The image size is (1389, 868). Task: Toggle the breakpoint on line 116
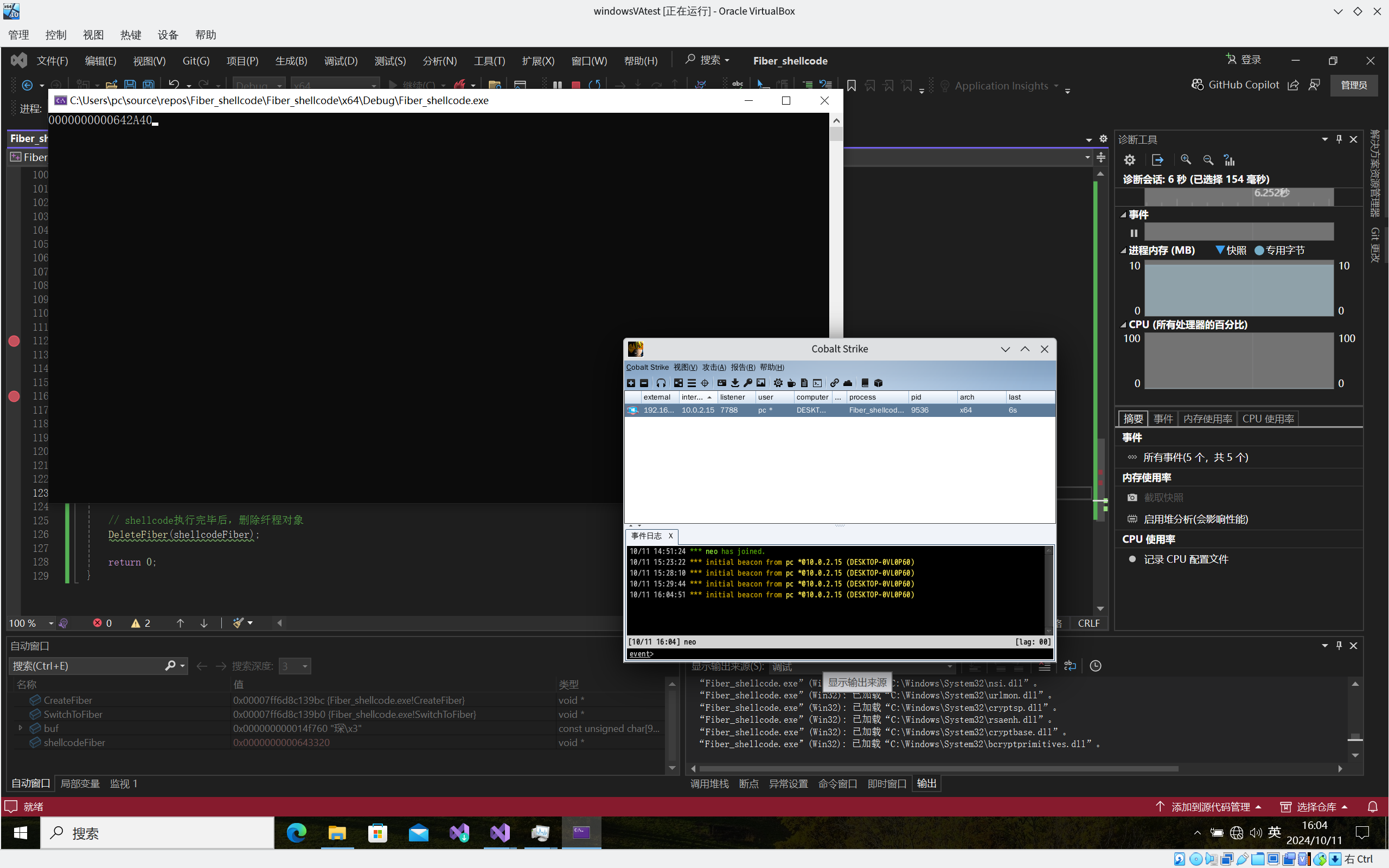(x=14, y=396)
